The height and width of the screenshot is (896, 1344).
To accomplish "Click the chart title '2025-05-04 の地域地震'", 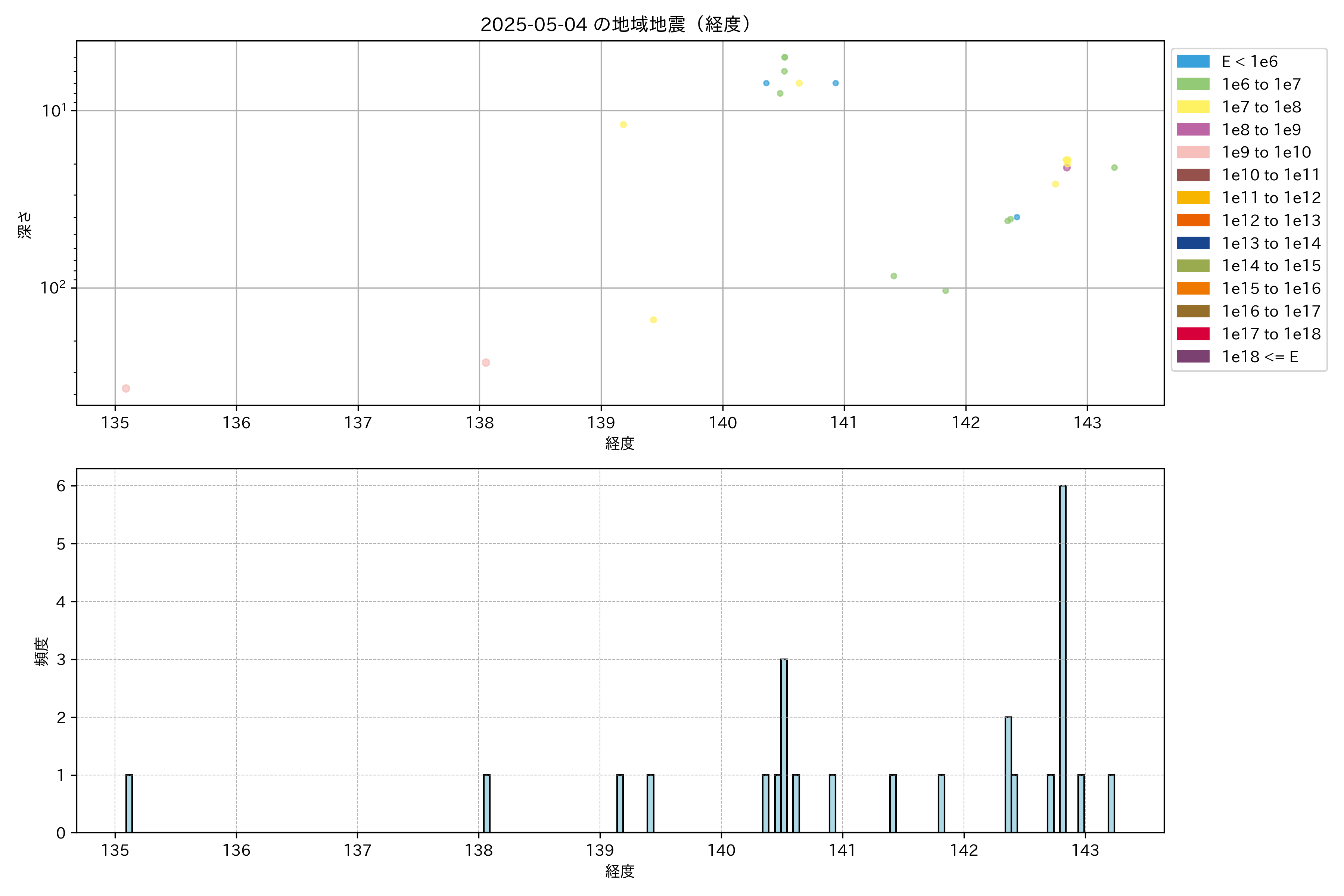I will tap(615, 25).
